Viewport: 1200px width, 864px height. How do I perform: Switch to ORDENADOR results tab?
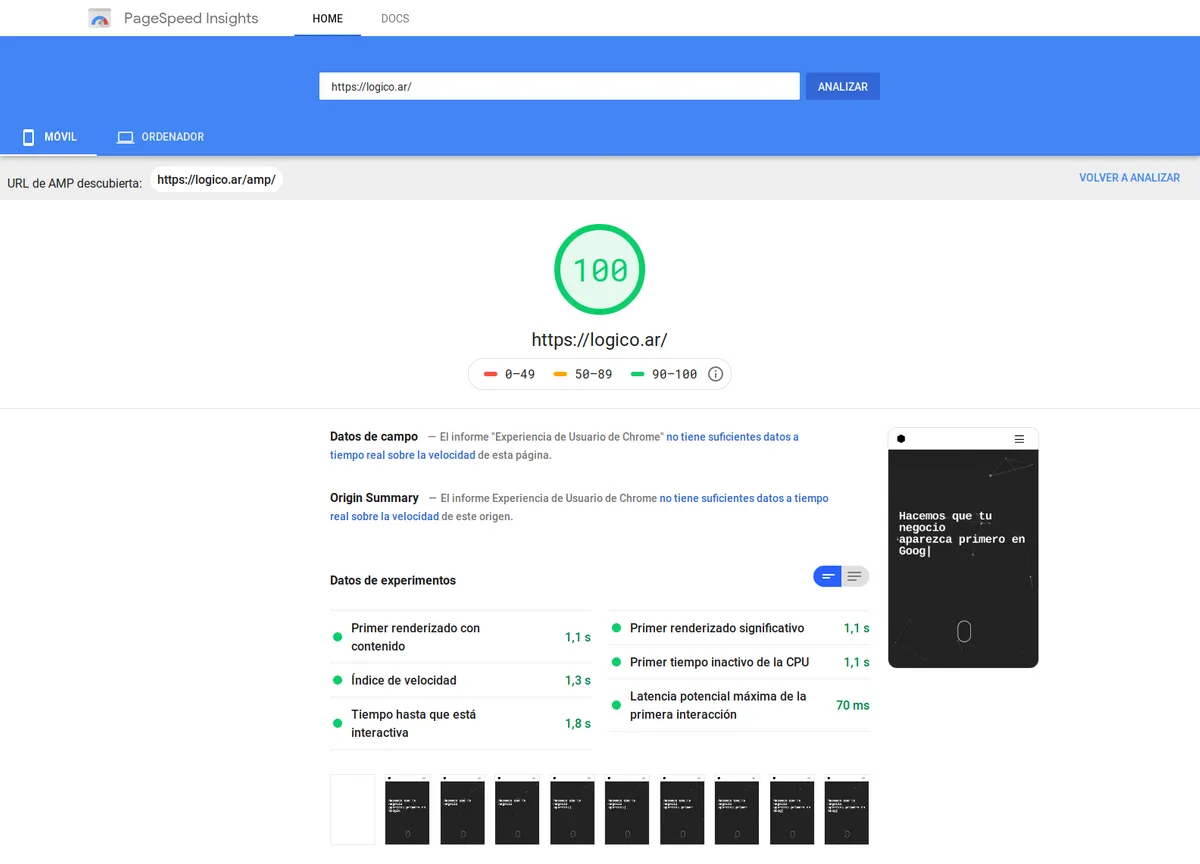click(160, 137)
